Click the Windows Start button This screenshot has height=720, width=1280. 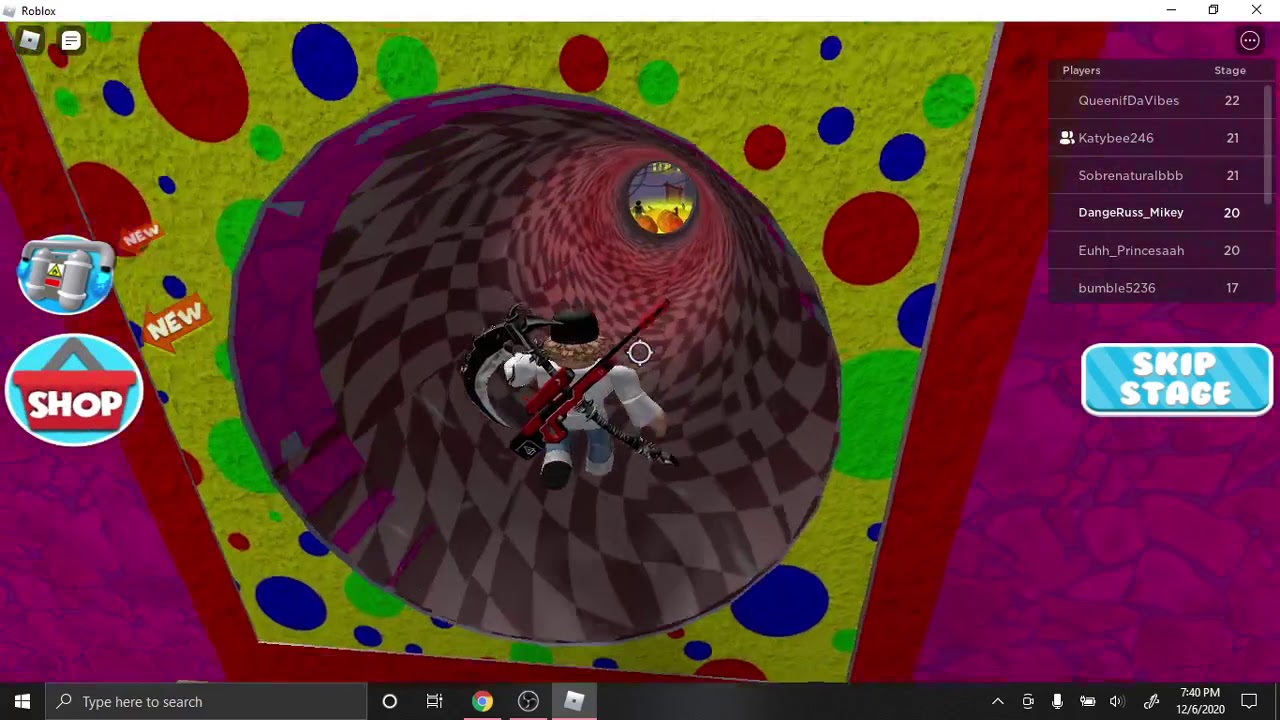[23, 701]
